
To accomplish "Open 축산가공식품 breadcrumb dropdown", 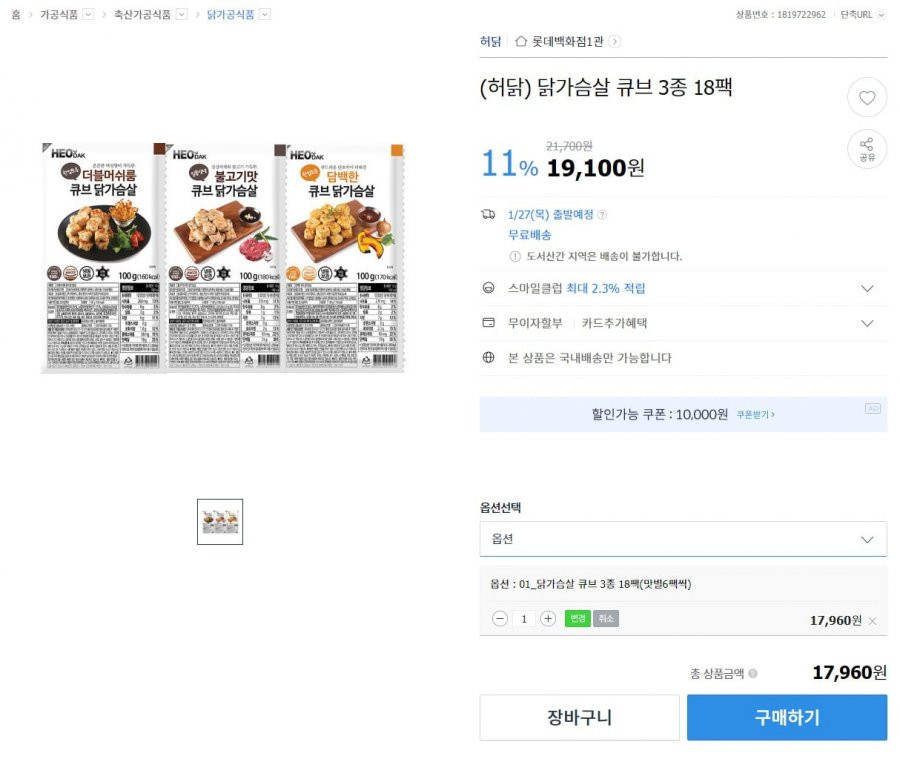I will (181, 14).
